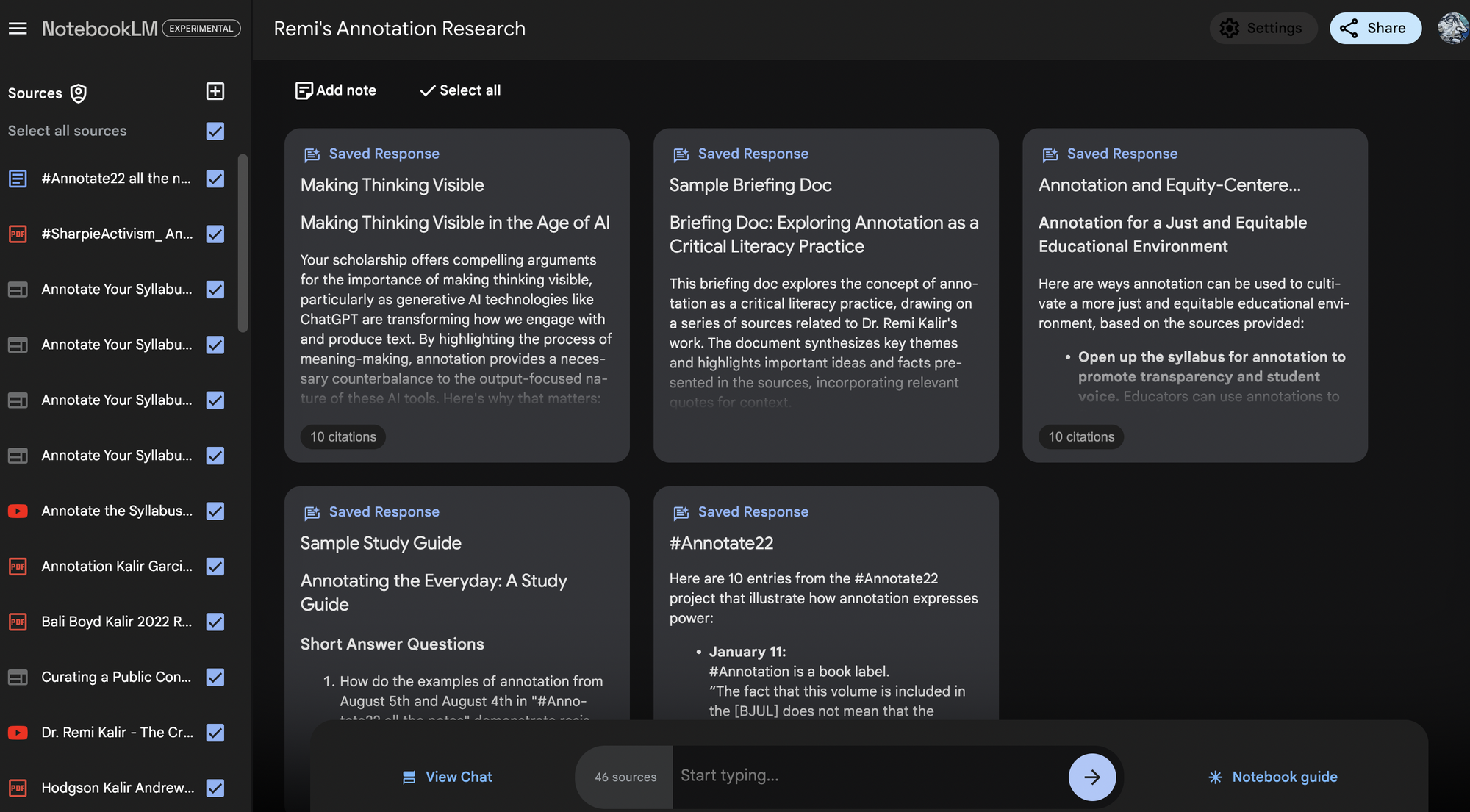The width and height of the screenshot is (1470, 812).
Task: Click YouTube icon for Dr. Remi Kalir source
Action: [18, 733]
